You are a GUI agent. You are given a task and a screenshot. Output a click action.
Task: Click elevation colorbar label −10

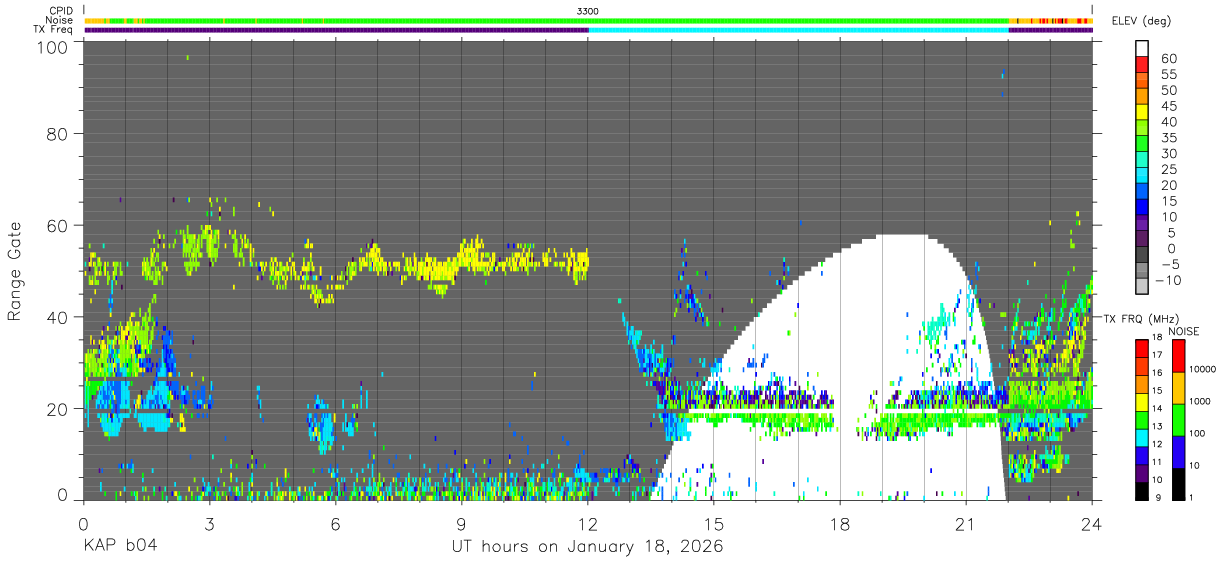[x=1166, y=279]
